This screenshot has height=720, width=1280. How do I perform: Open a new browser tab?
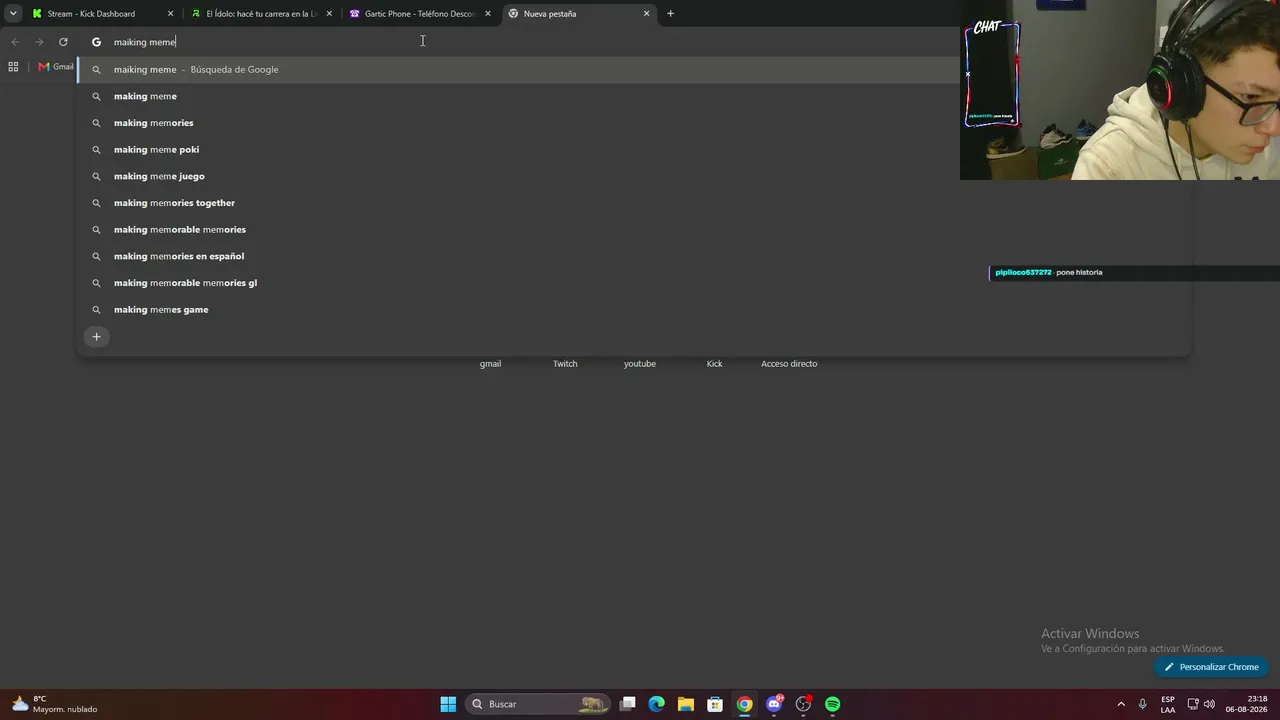[671, 14]
